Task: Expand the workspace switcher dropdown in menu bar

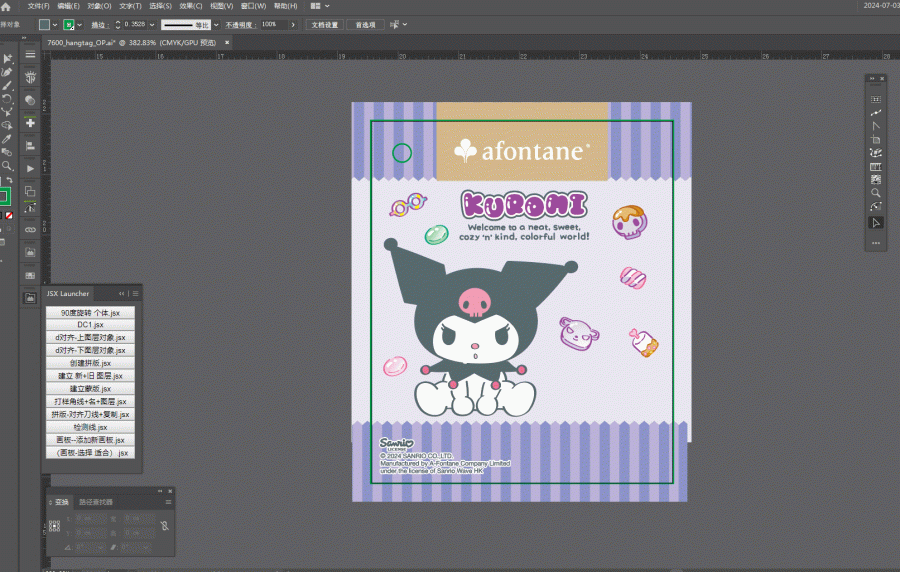Action: (327, 6)
